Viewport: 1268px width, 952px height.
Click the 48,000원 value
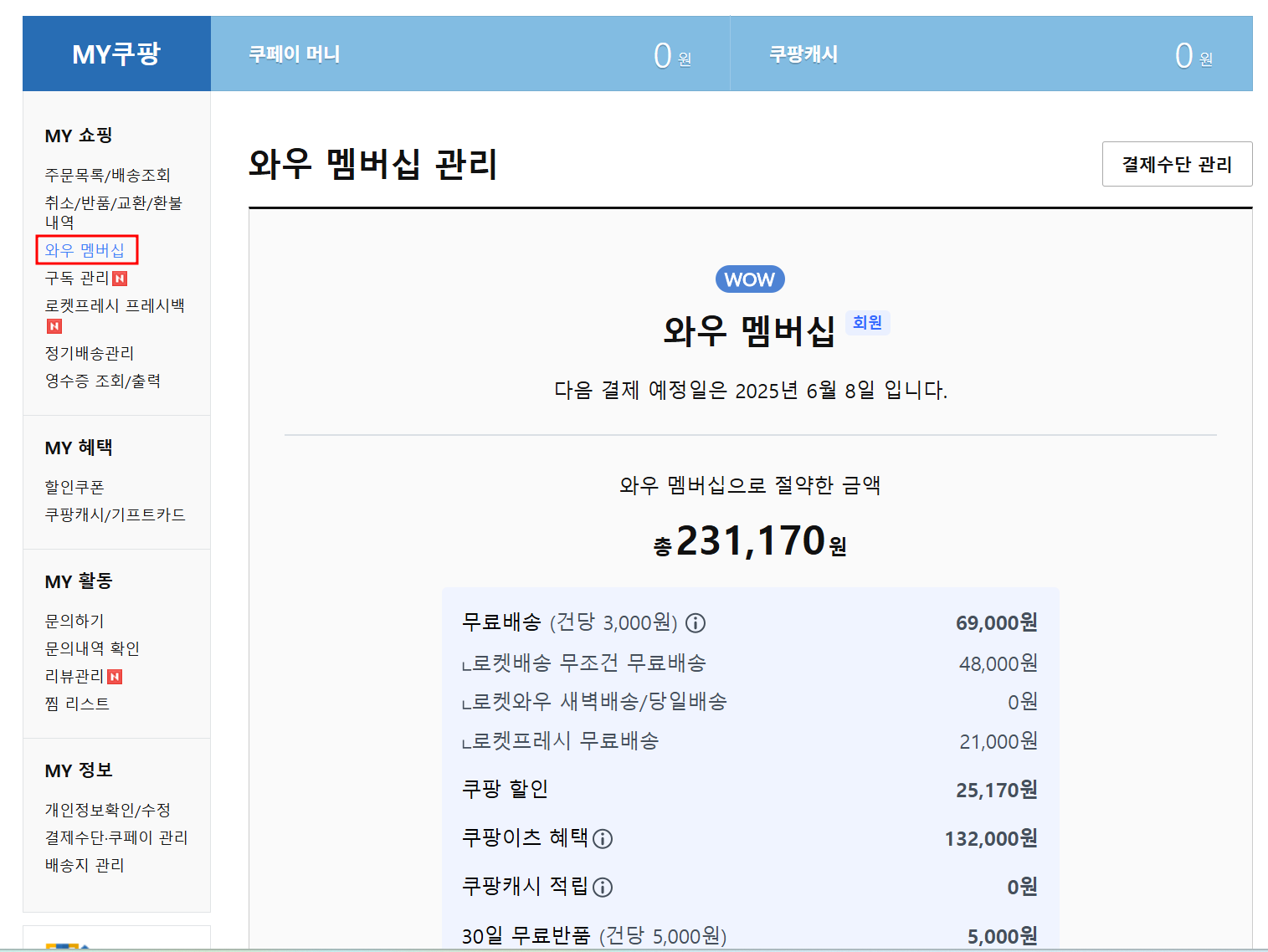tap(998, 663)
